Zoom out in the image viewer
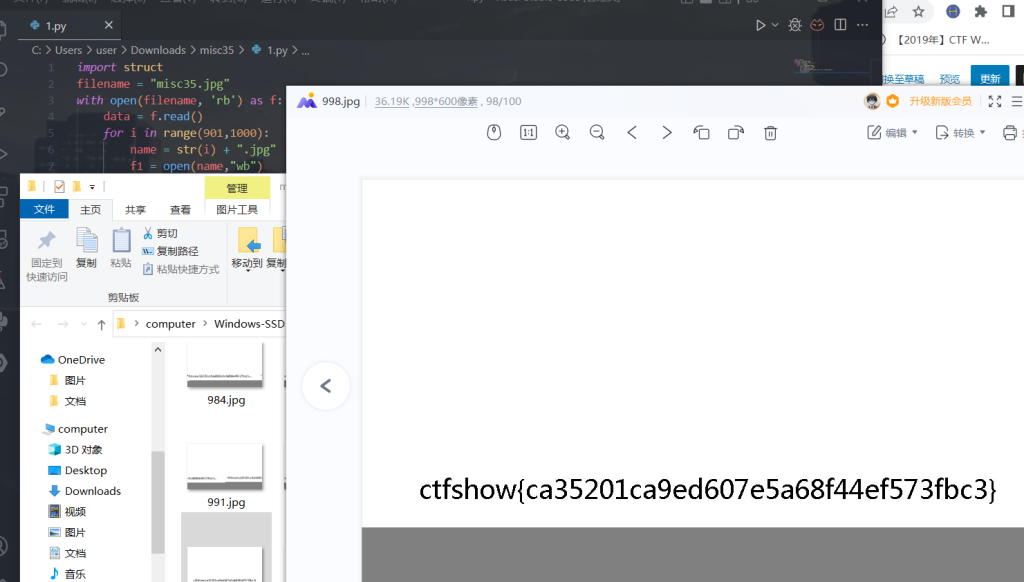Image resolution: width=1024 pixels, height=582 pixels. (x=597, y=132)
